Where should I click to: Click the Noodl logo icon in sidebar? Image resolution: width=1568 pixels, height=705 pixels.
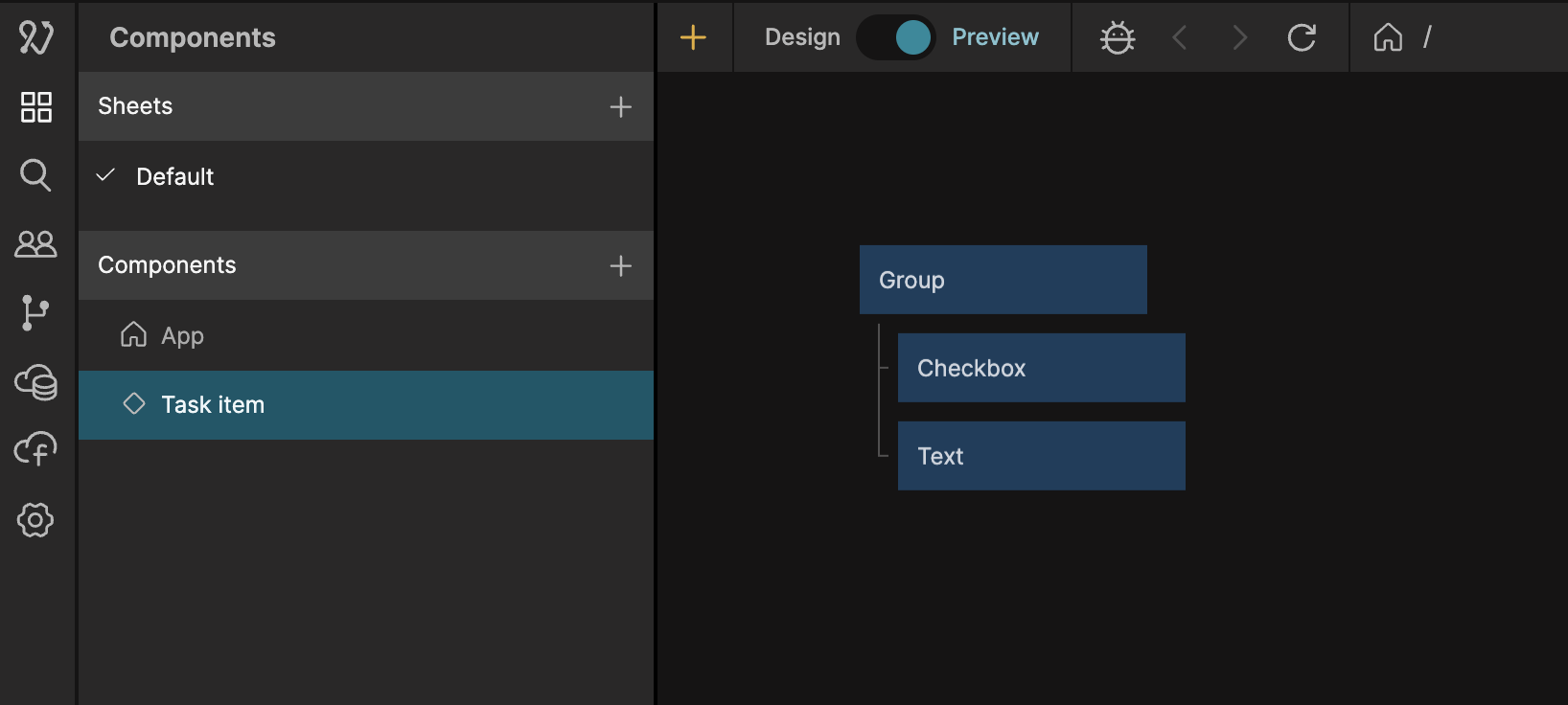(36, 37)
